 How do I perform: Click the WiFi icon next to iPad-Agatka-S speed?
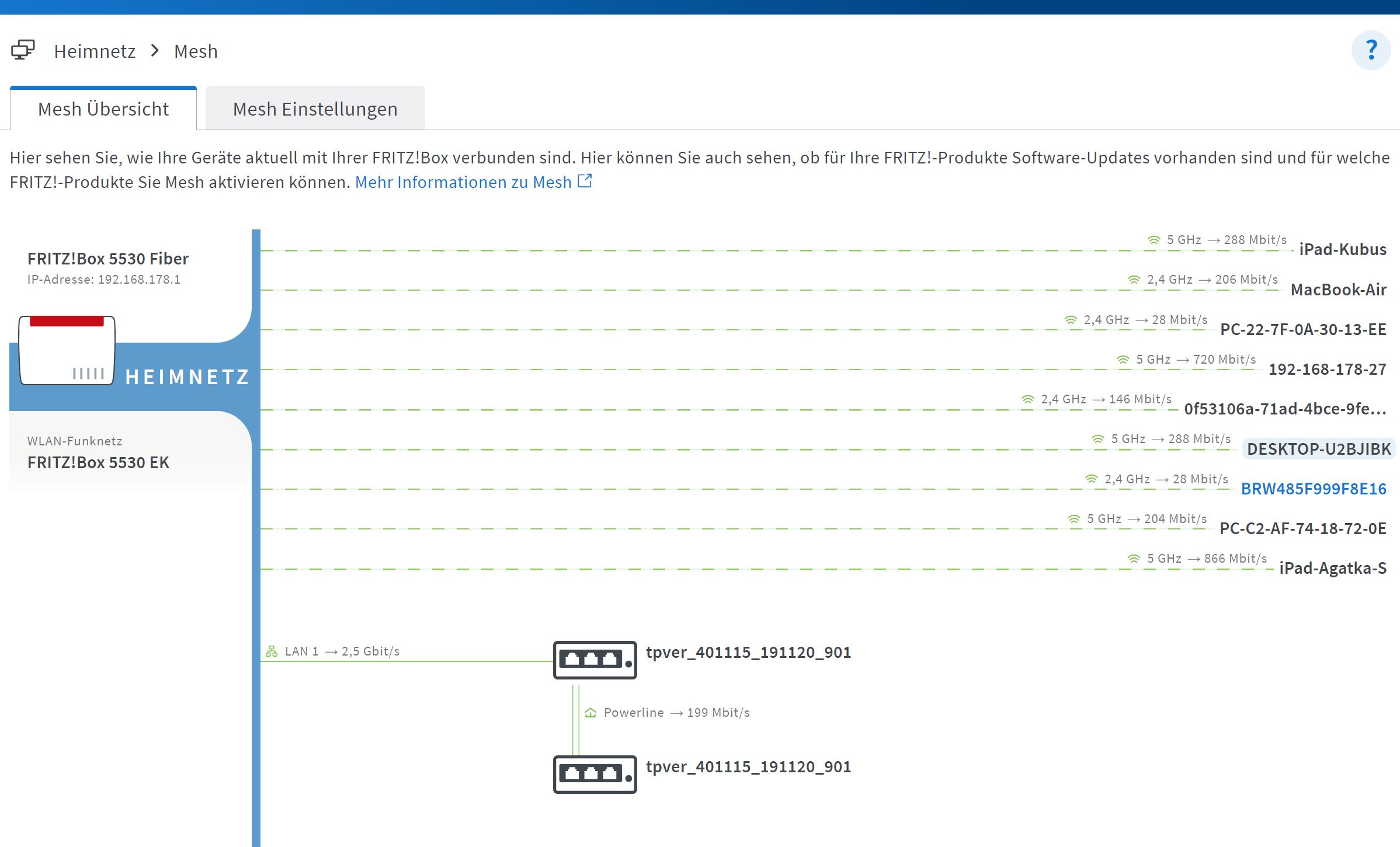[x=1134, y=559]
